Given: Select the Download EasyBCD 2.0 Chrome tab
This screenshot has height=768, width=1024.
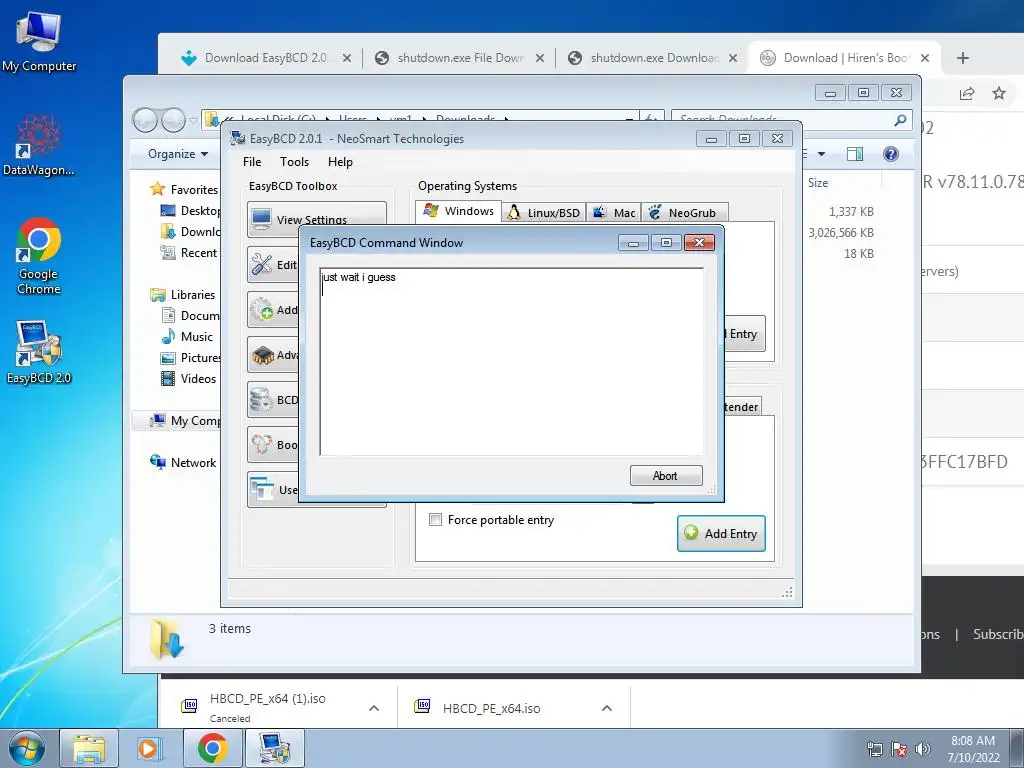Looking at the screenshot, I should [x=264, y=57].
